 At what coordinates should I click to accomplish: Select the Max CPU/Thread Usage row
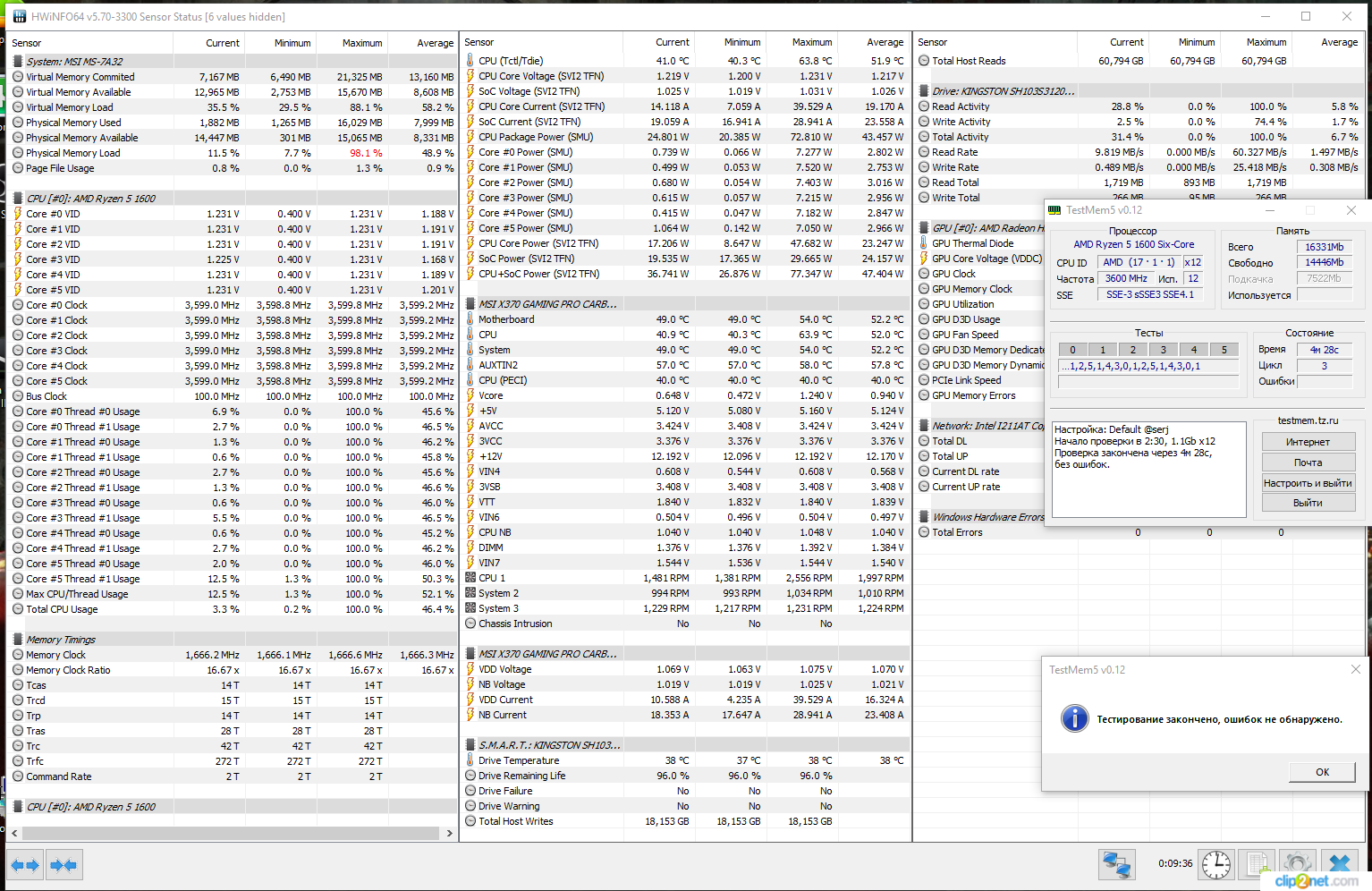tap(233, 594)
